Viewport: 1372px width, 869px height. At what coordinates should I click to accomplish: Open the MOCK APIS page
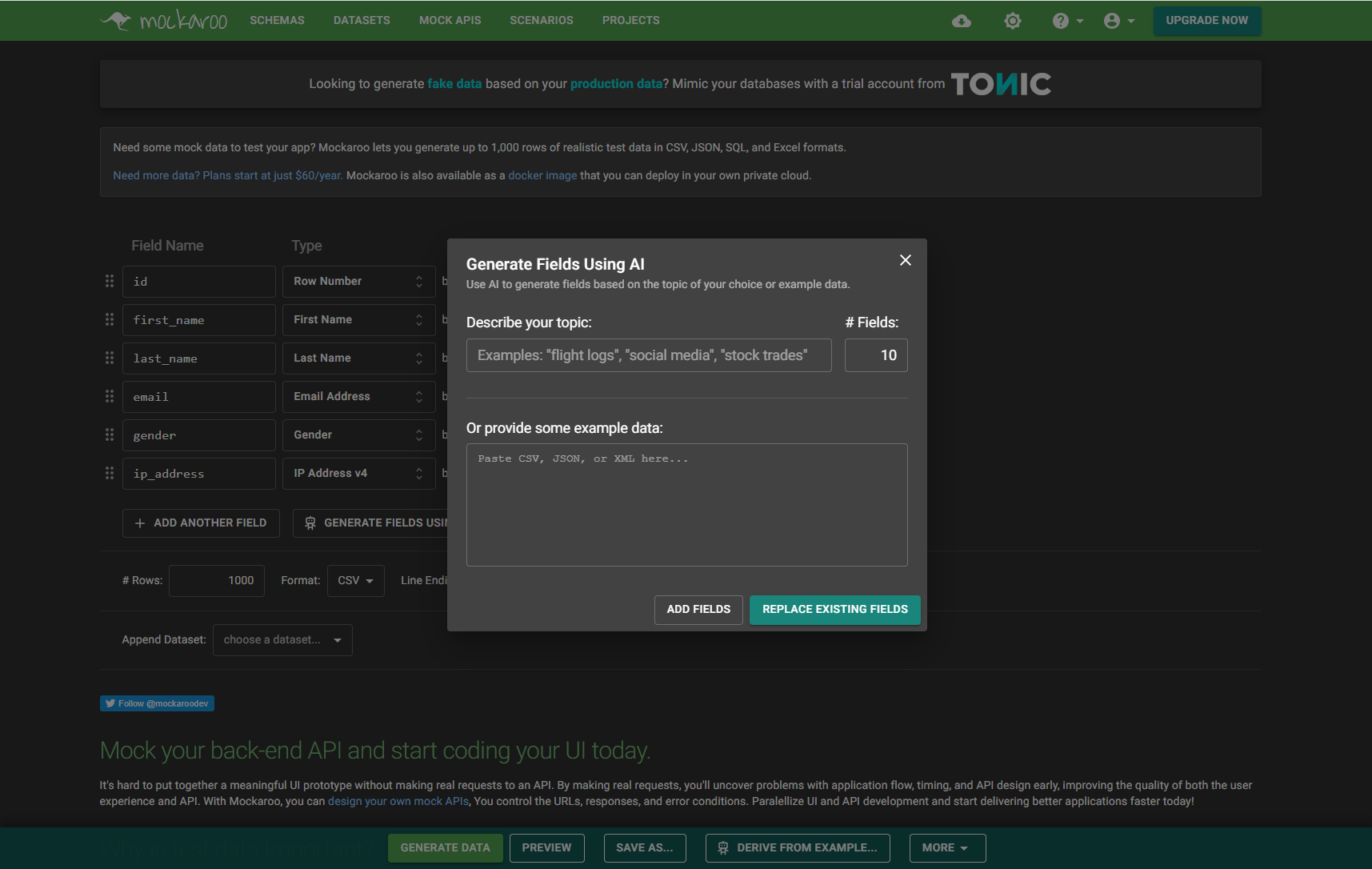coord(450,20)
